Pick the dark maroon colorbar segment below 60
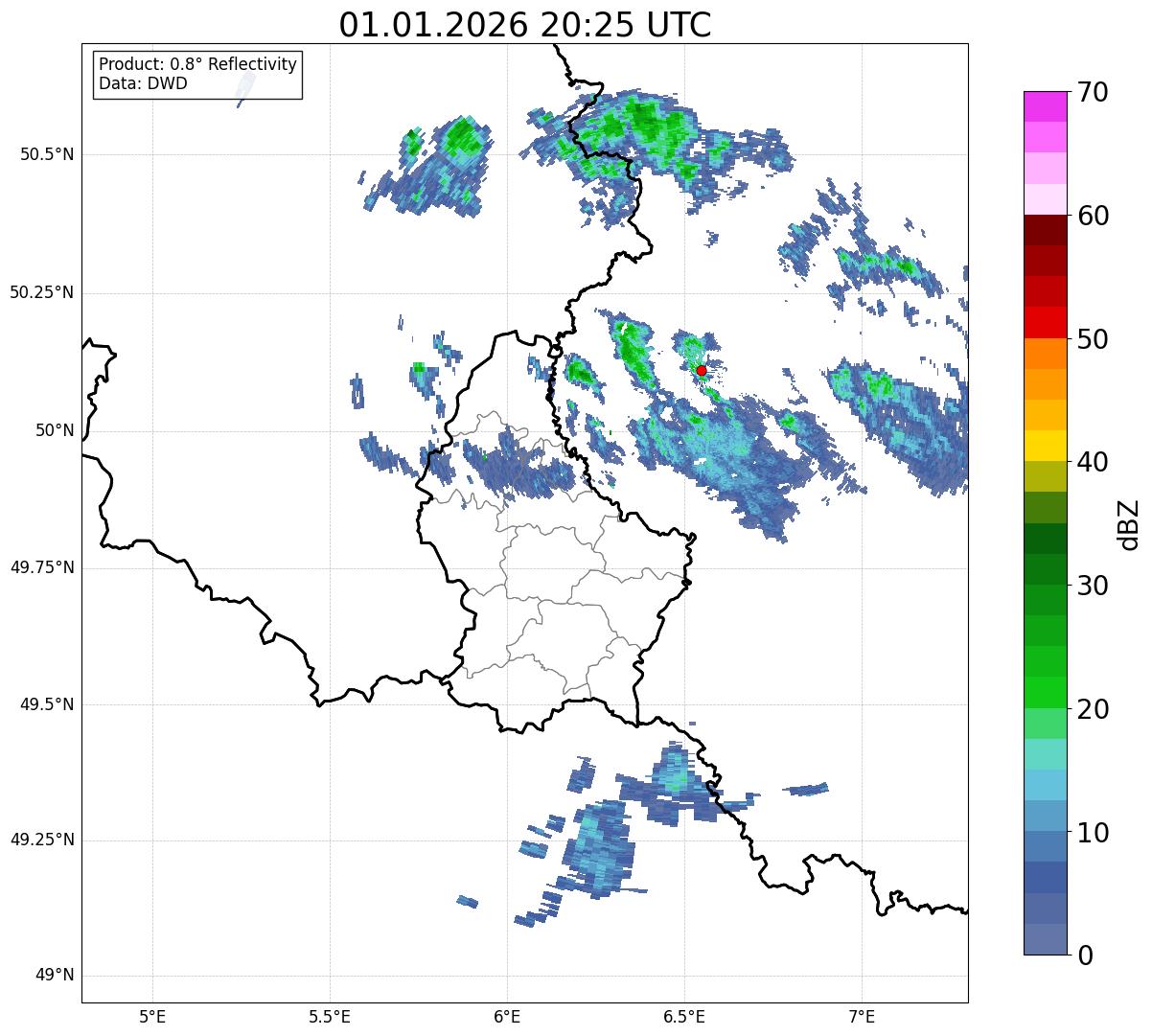 pyautogui.click(x=1045, y=230)
